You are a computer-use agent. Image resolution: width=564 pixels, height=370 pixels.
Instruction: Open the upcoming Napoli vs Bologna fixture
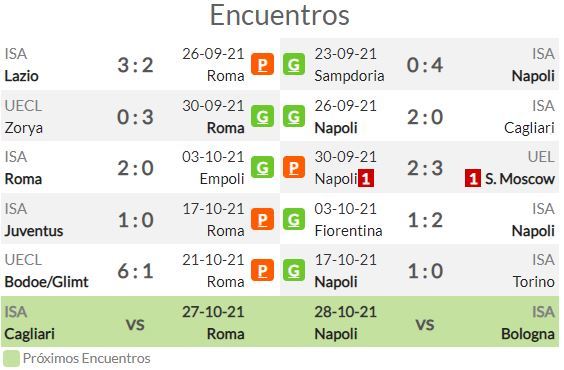pos(419,322)
